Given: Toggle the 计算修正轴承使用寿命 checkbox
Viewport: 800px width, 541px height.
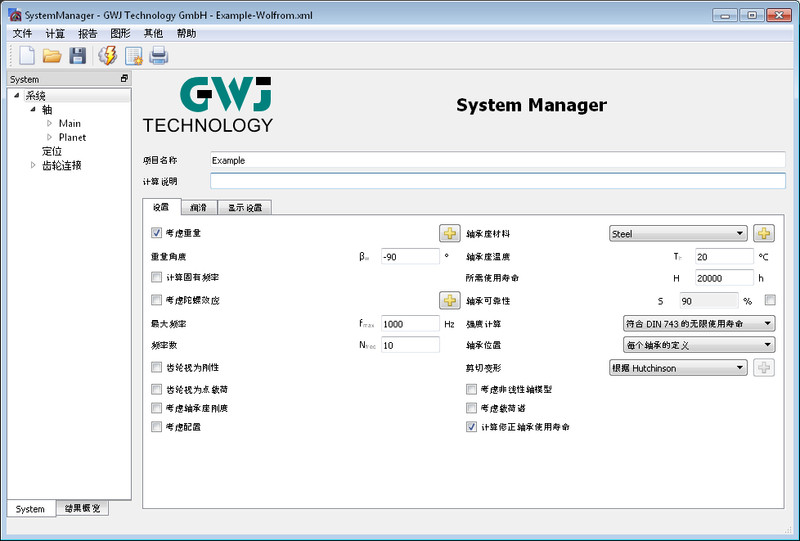Looking at the screenshot, I should tap(472, 426).
